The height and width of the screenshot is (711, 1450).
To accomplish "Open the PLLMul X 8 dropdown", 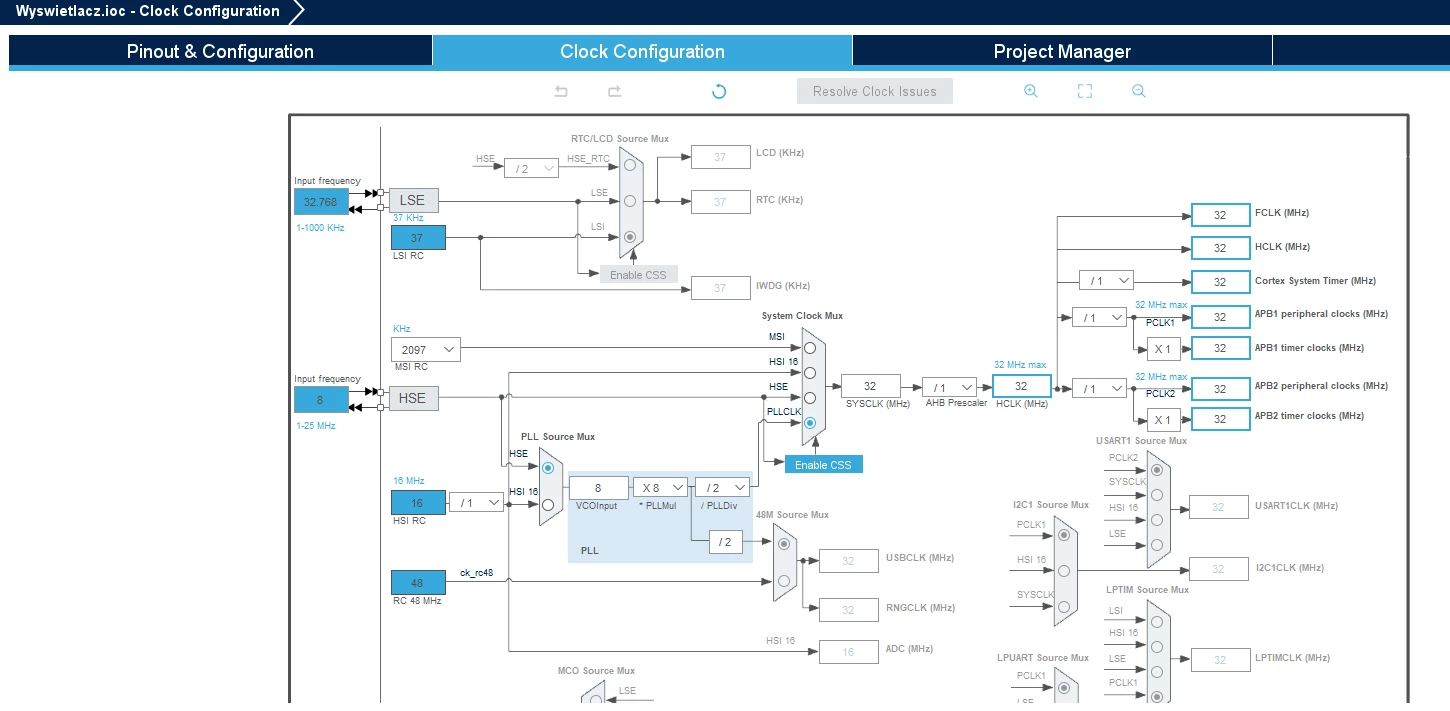I will coord(660,487).
